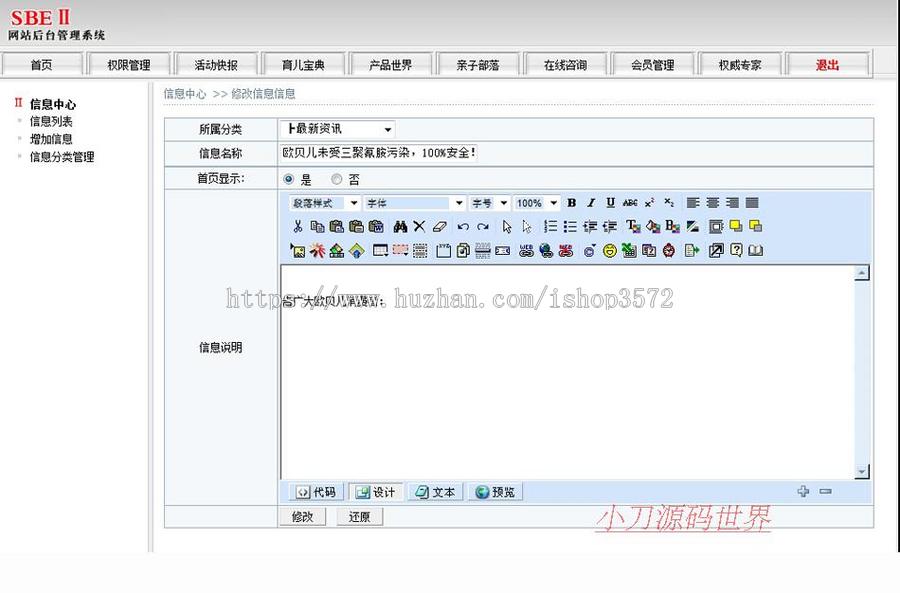Apply bold formatting in the editor
Image resolution: width=900 pixels, height=593 pixels.
(570, 203)
